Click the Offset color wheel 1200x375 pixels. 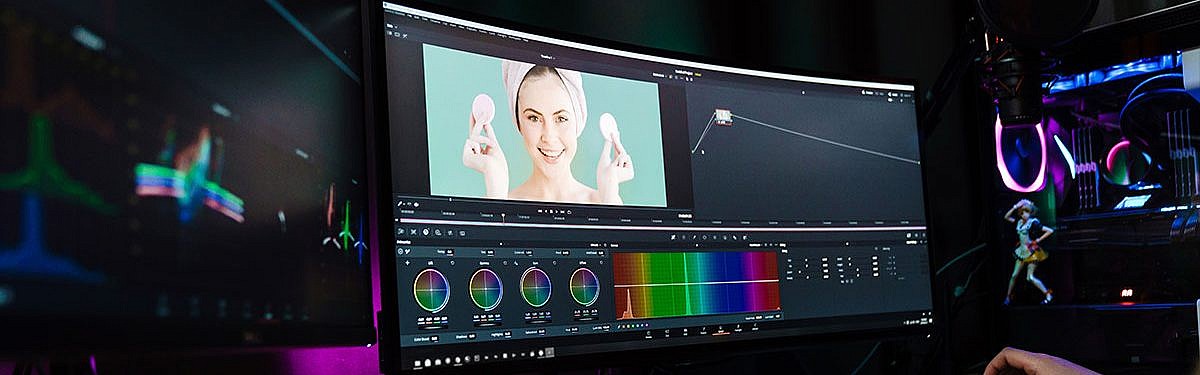pos(585,286)
